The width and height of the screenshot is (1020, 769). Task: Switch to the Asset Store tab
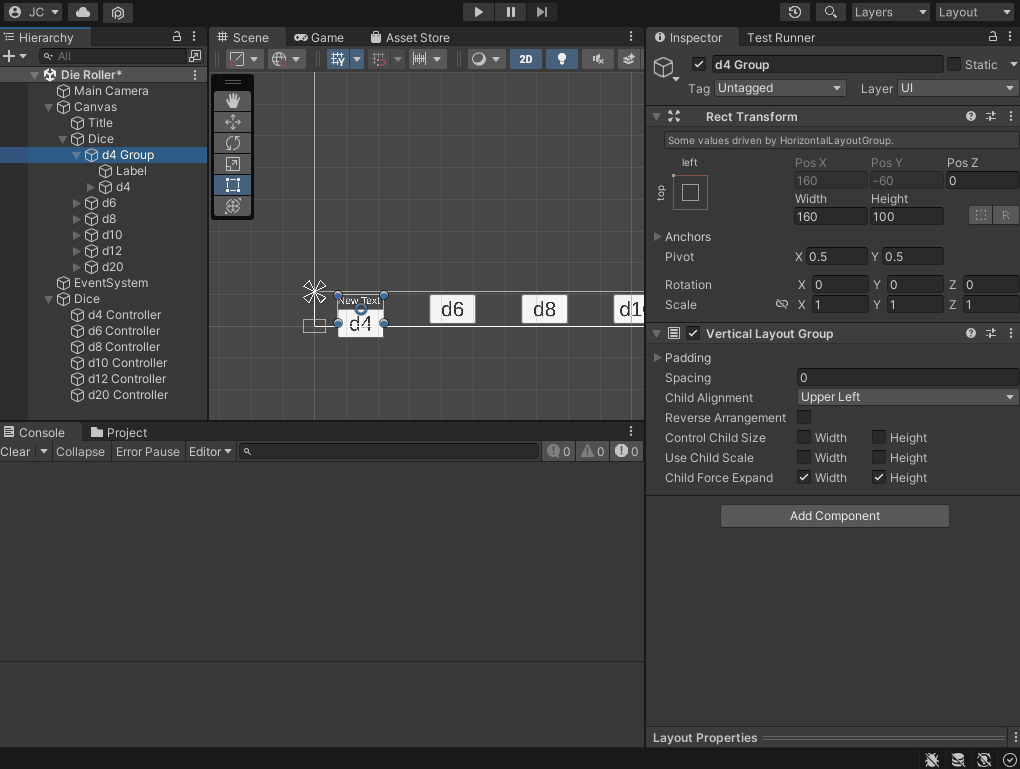click(410, 38)
